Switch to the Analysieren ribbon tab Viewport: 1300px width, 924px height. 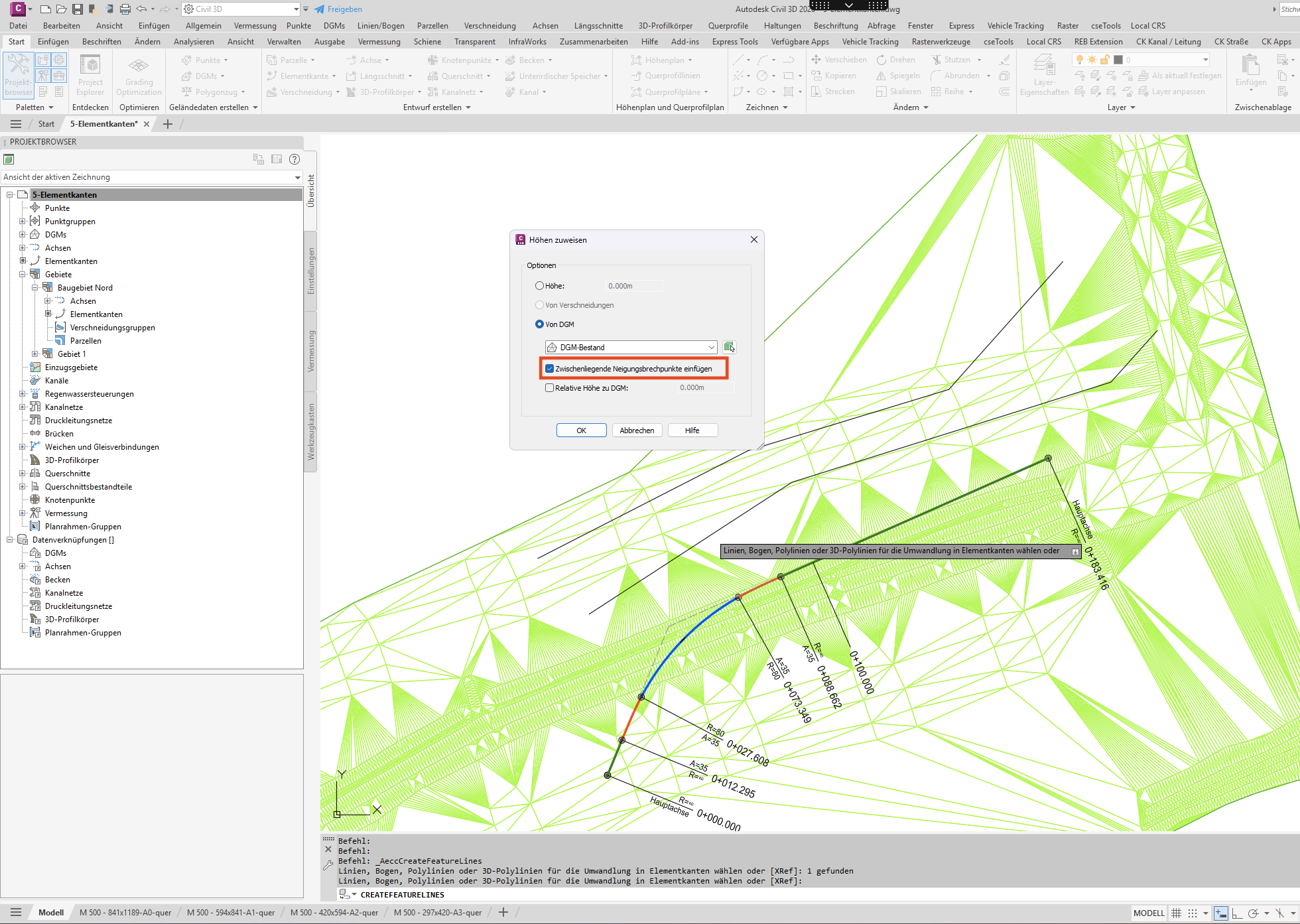click(x=194, y=42)
